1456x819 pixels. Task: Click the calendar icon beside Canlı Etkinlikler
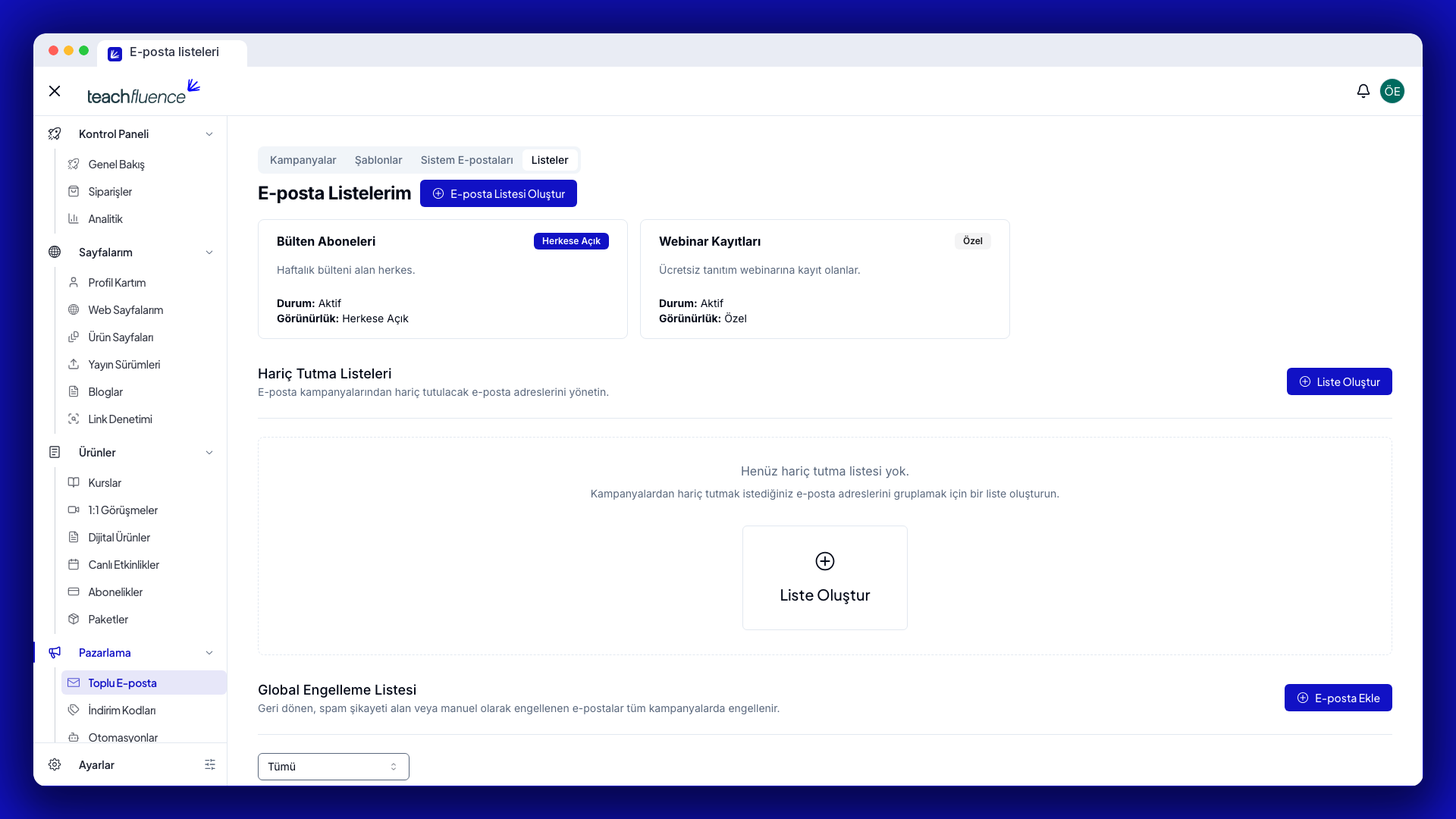[x=74, y=565]
